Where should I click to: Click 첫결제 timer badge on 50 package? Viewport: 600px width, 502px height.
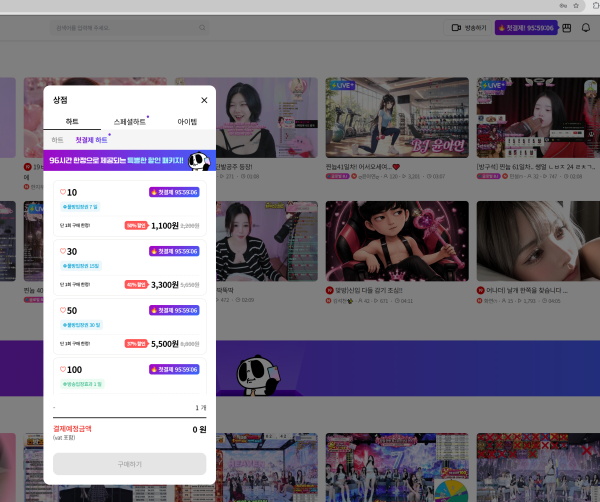174,310
